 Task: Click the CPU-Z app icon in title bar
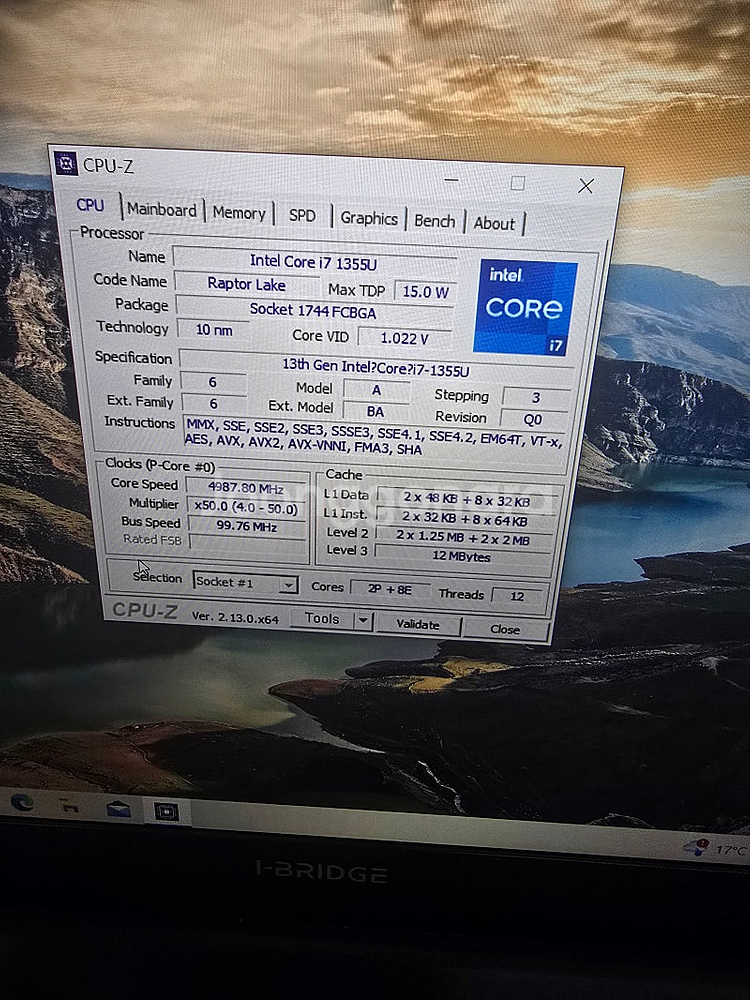[65, 163]
